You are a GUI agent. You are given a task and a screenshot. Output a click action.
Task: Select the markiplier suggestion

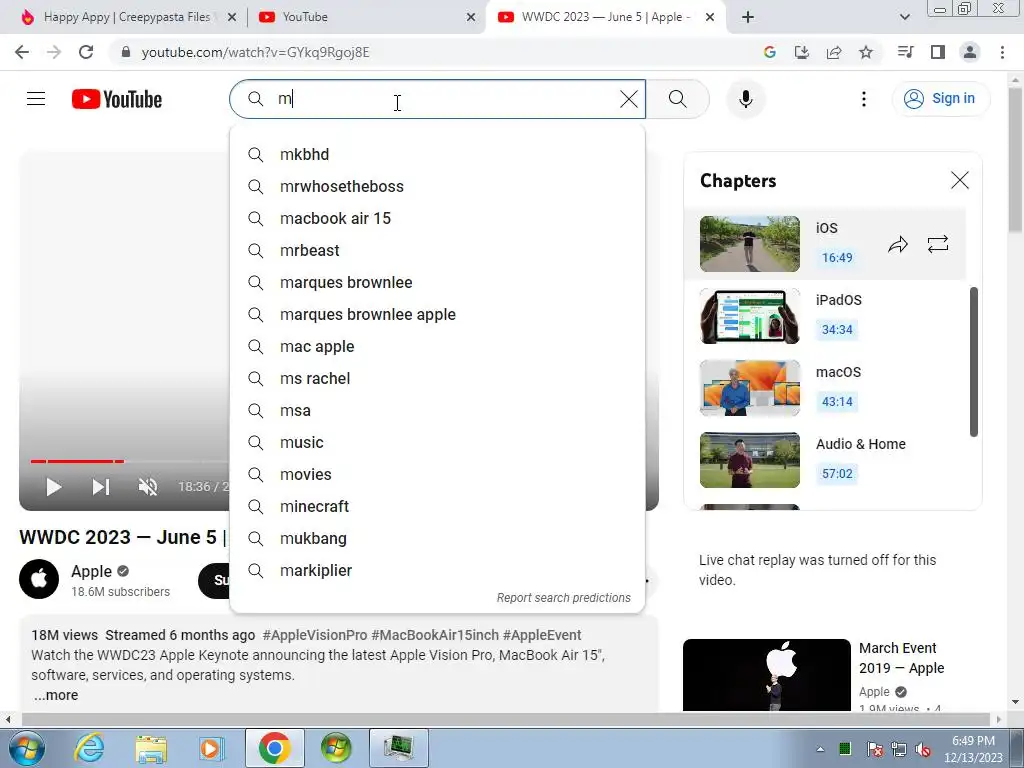tap(437, 570)
